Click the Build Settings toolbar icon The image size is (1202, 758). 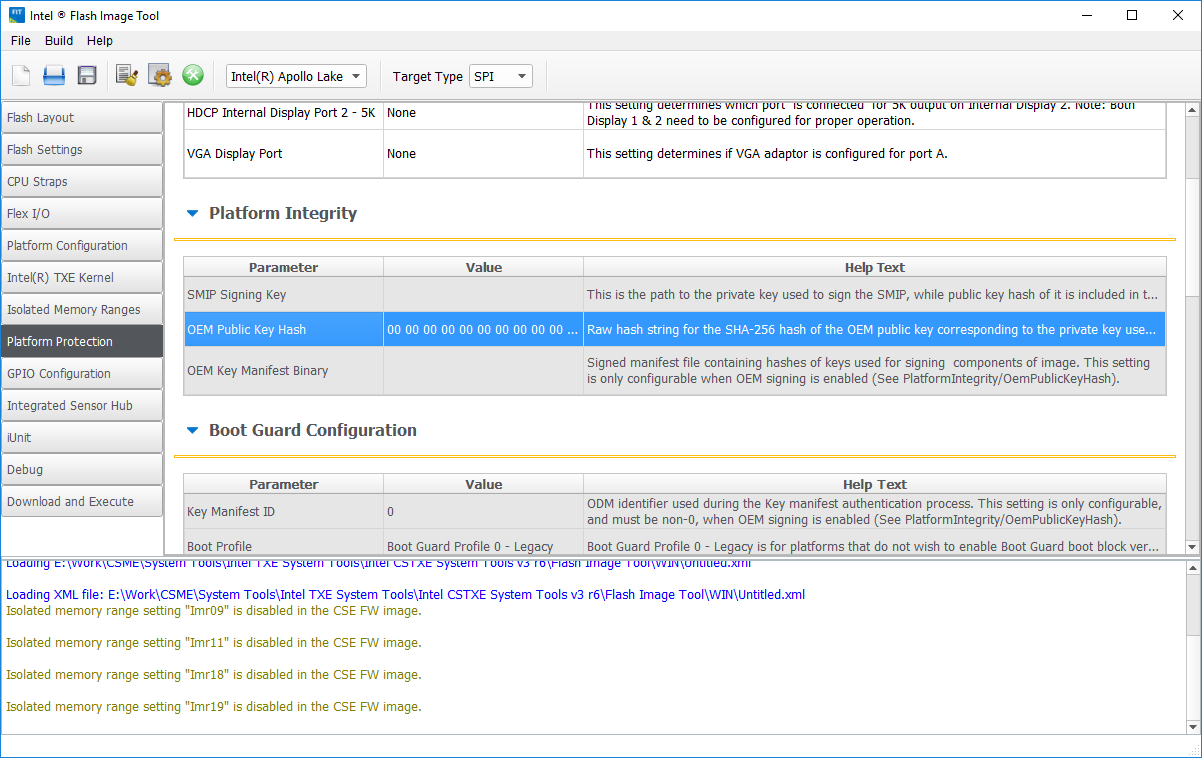127,76
